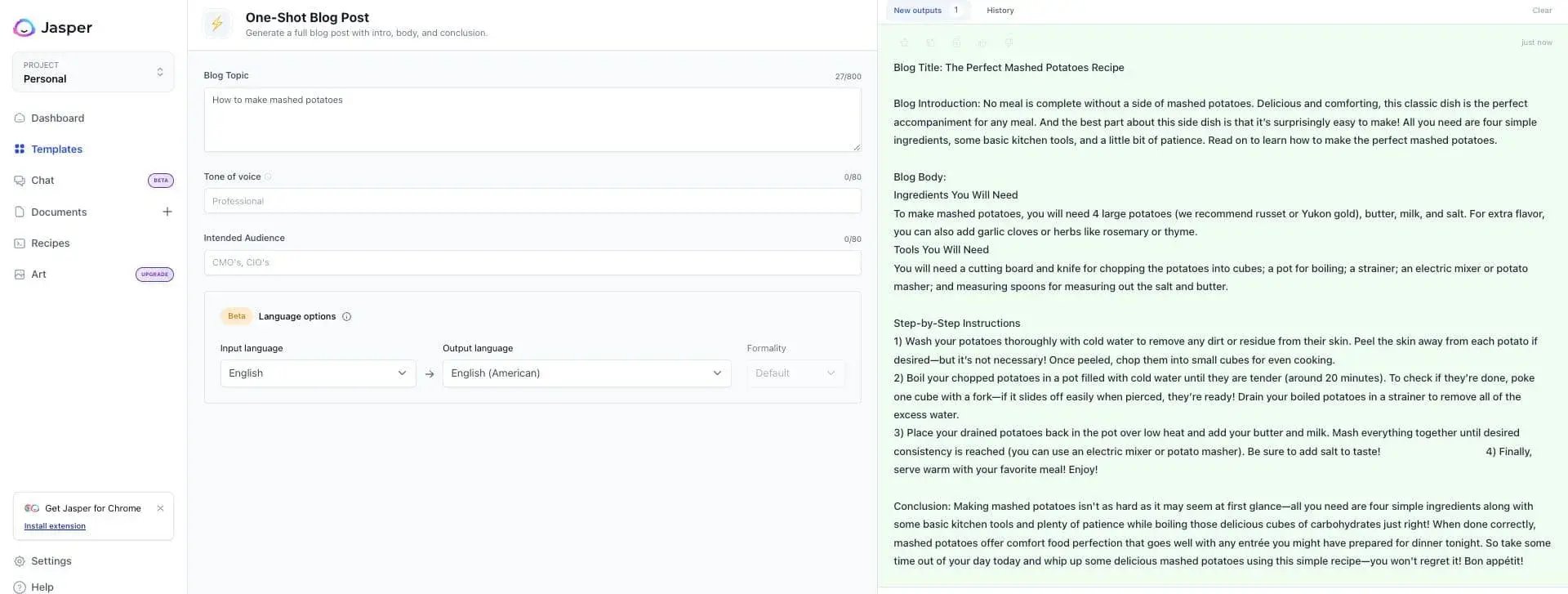Click the BETA badge beside Chat
1568x594 pixels.
161,181
